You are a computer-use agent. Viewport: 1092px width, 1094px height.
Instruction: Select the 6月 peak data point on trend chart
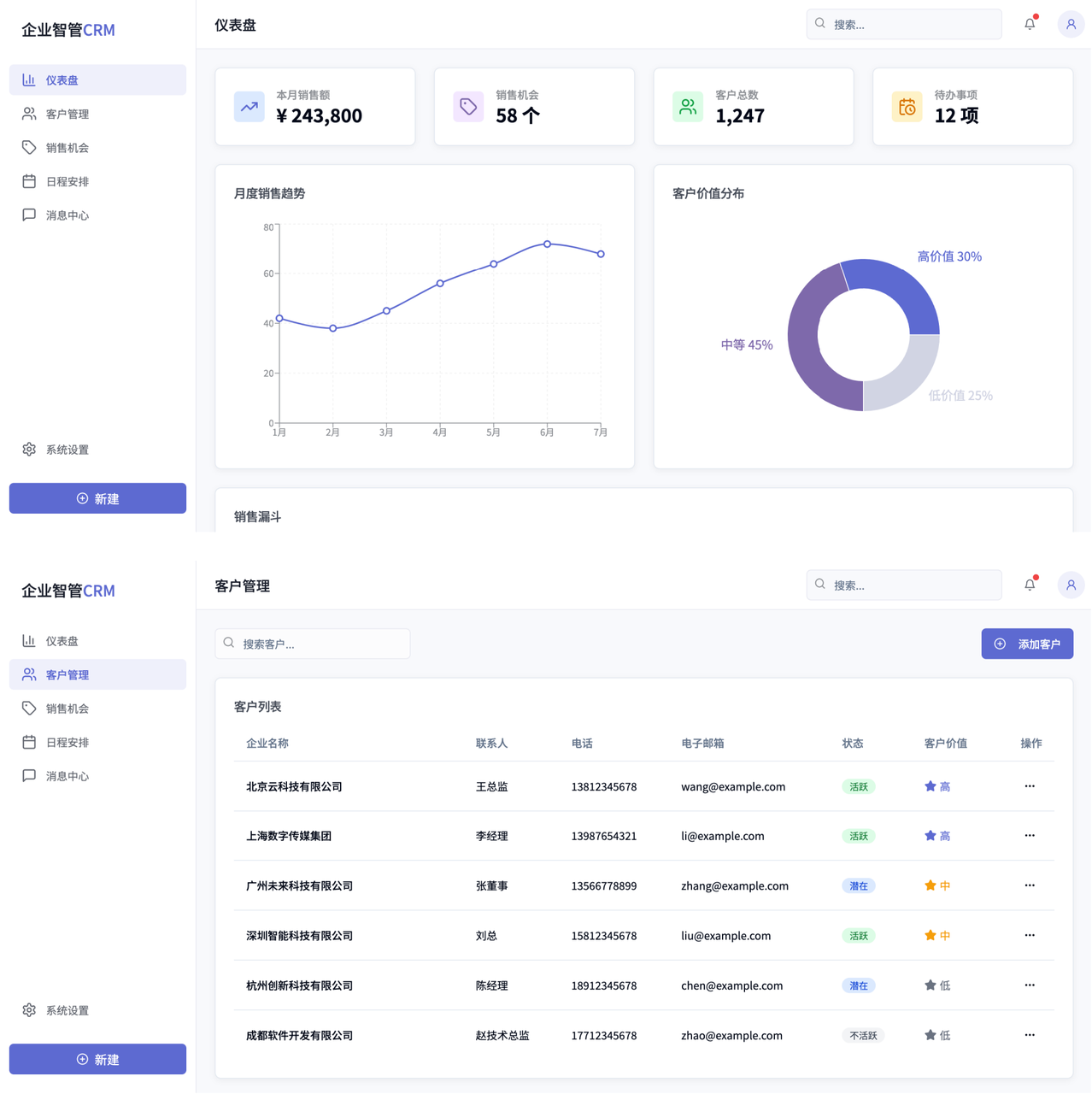[548, 244]
